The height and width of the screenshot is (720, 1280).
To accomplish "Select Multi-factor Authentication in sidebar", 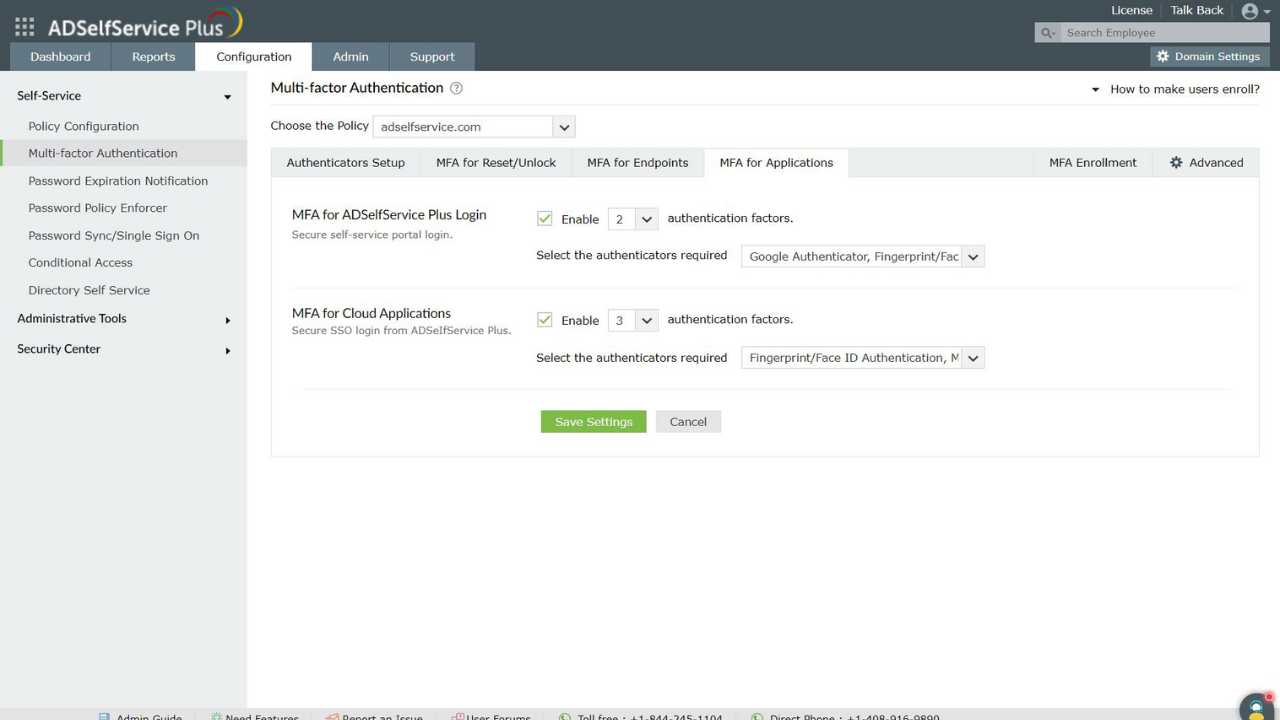I will coord(103,153).
